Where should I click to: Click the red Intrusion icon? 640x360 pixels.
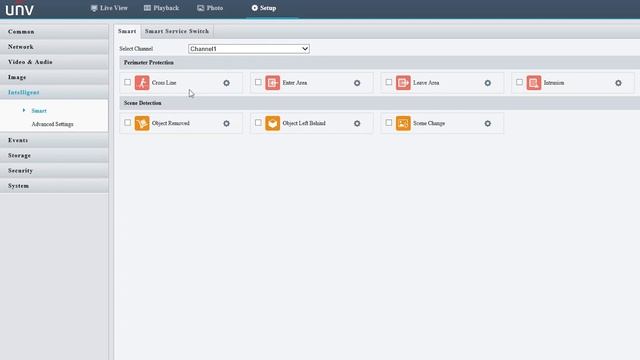pos(534,82)
